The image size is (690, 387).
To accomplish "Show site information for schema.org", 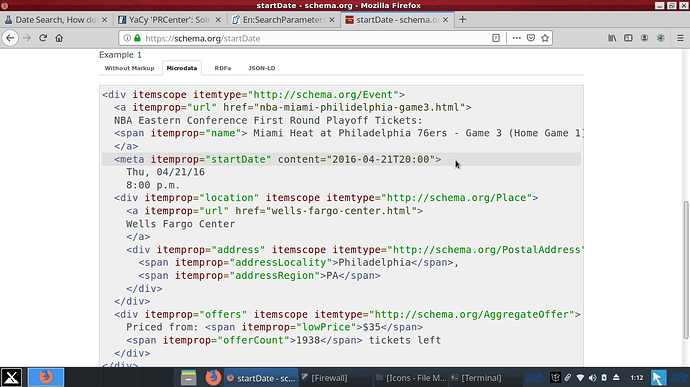I will [x=127, y=38].
